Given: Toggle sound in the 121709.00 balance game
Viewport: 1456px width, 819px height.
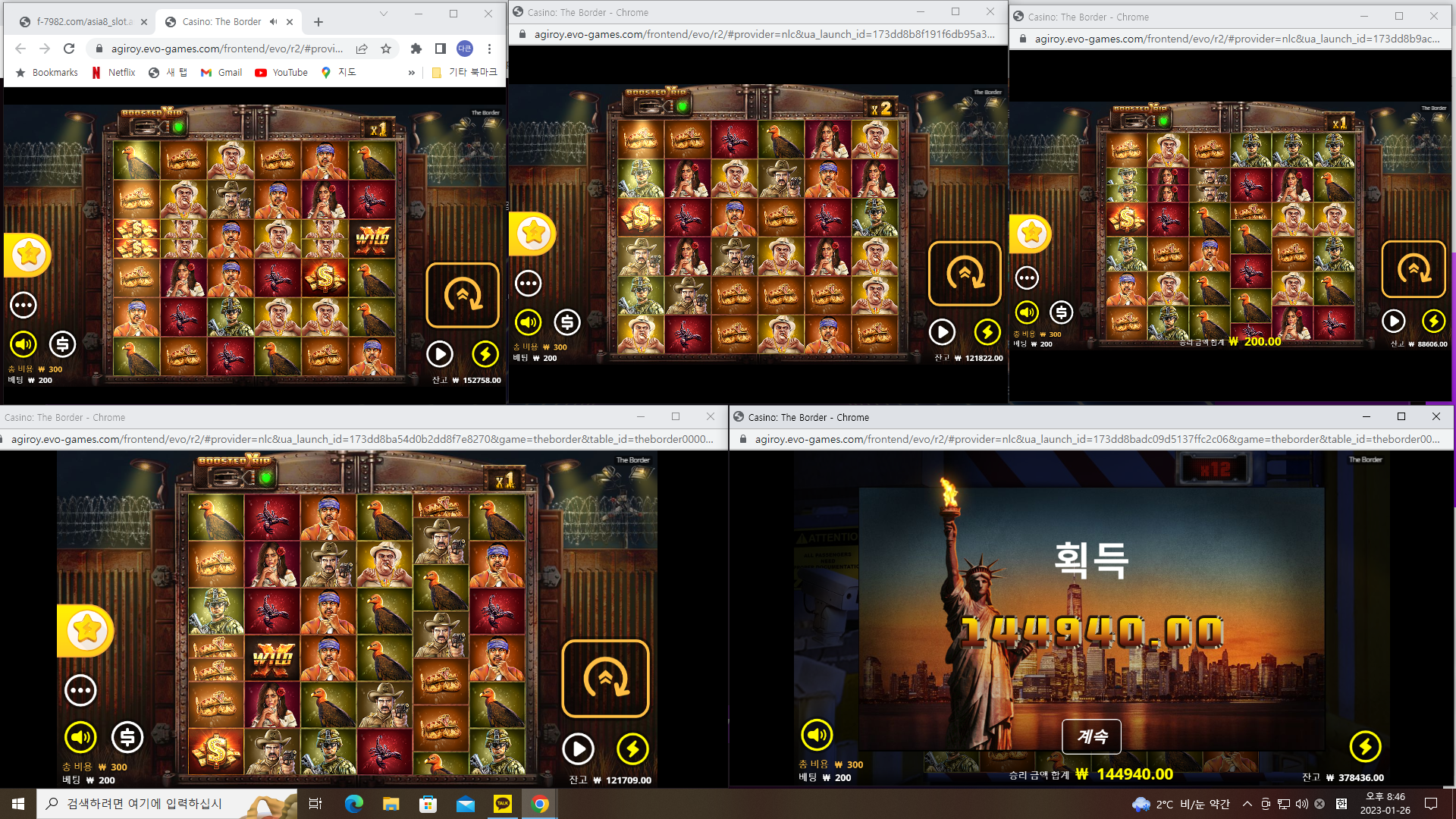Looking at the screenshot, I should [x=80, y=736].
